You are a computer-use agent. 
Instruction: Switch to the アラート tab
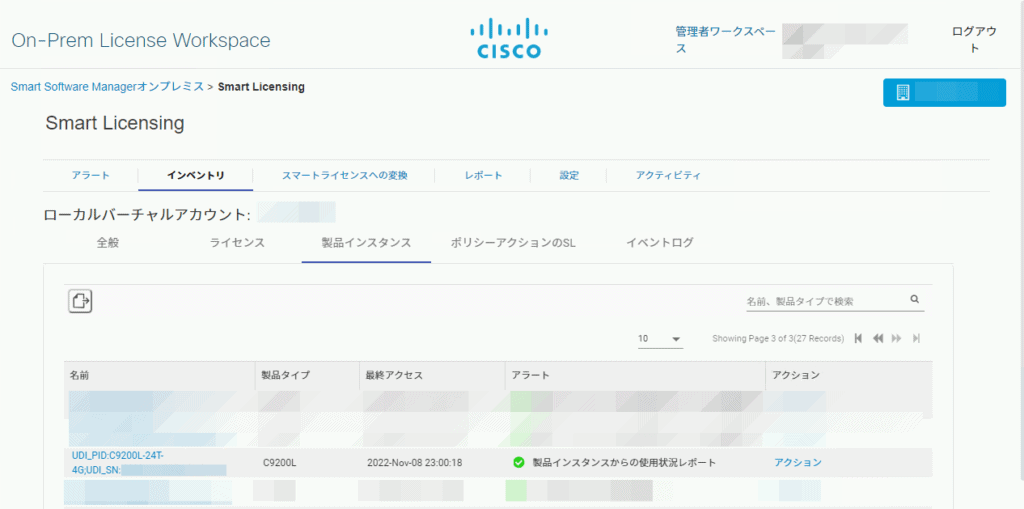(91, 175)
